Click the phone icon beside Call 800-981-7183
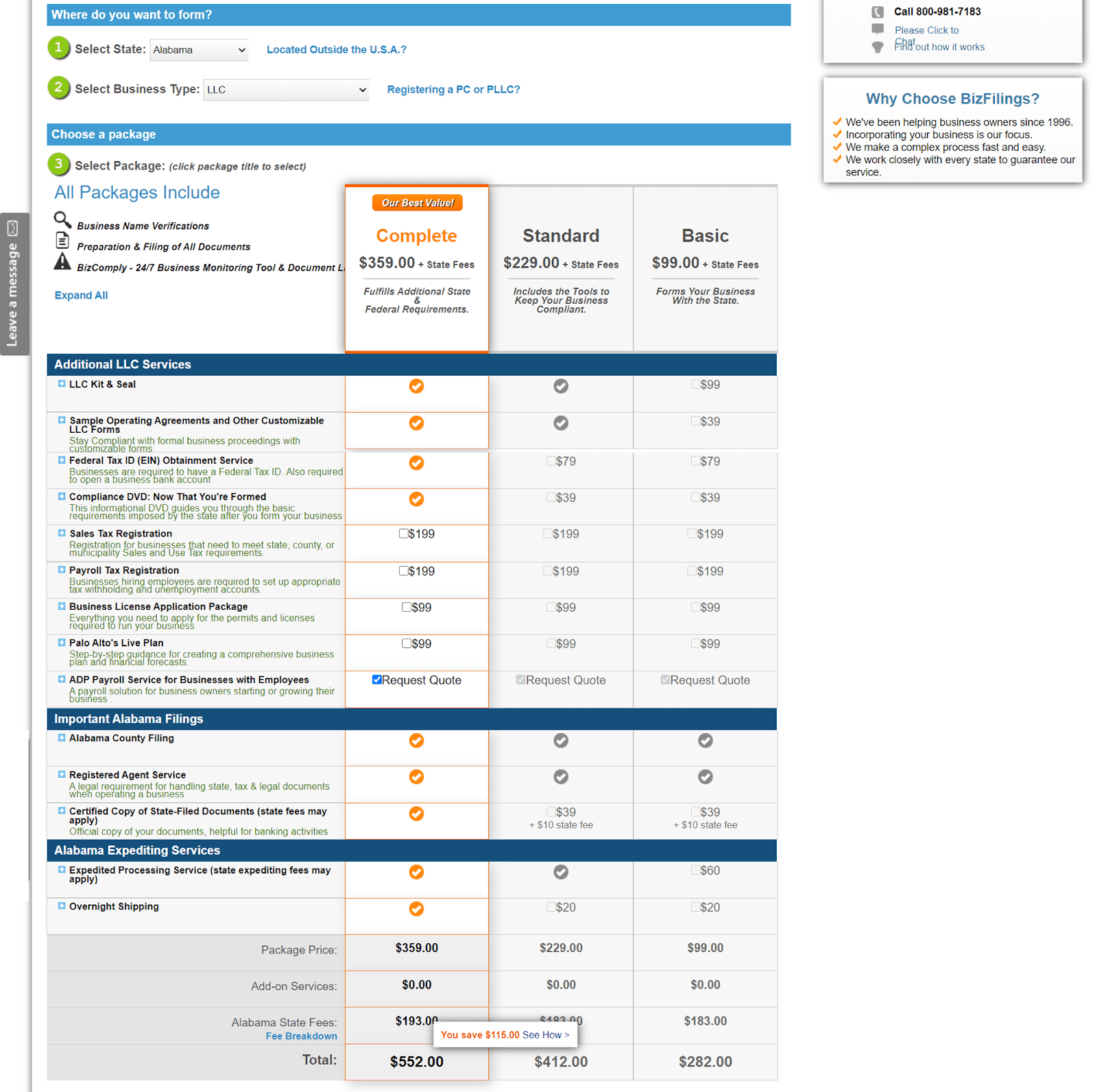The width and height of the screenshot is (1097, 1092). 878,12
